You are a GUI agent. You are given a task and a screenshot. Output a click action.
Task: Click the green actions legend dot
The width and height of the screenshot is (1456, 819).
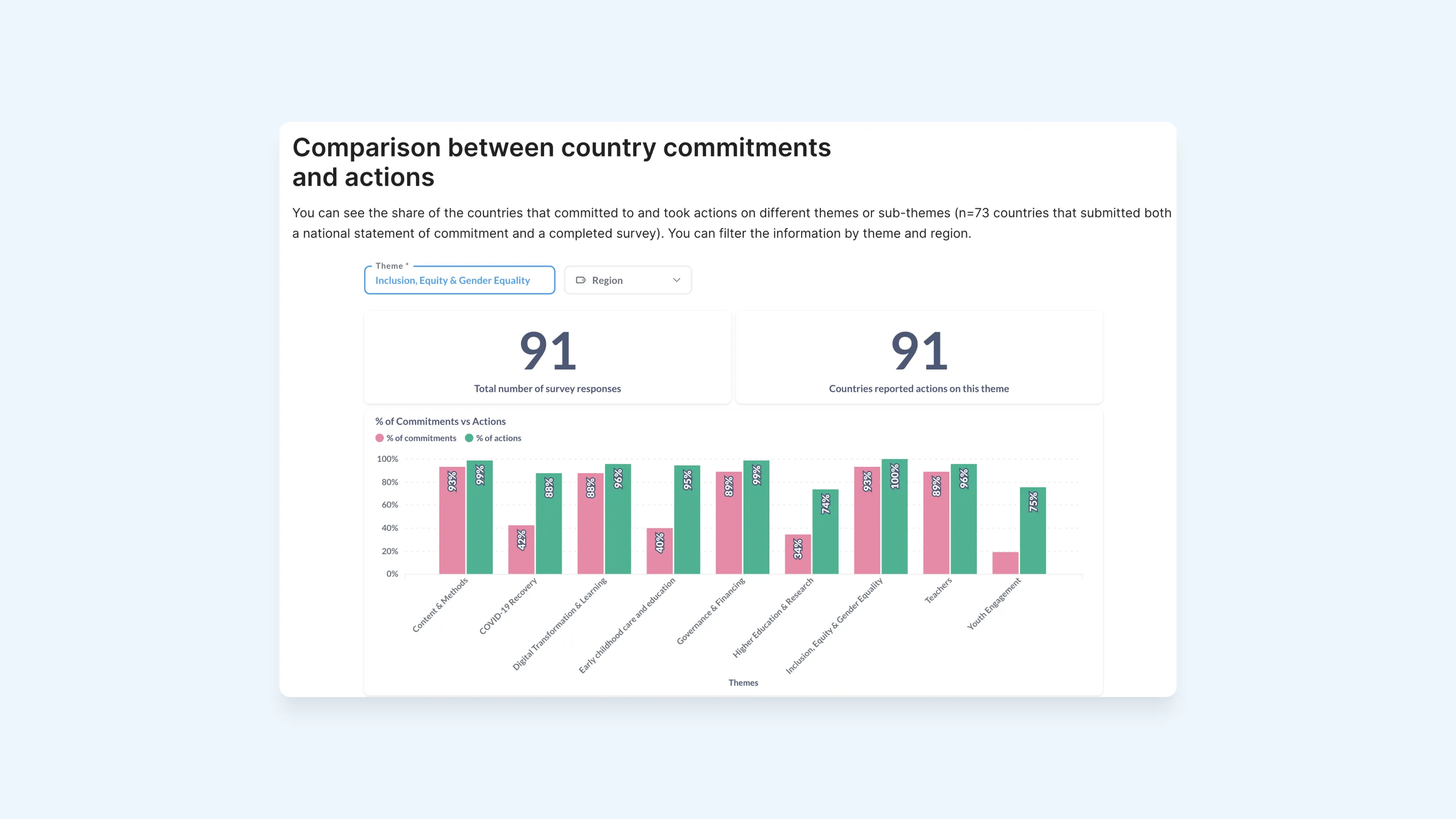[469, 438]
